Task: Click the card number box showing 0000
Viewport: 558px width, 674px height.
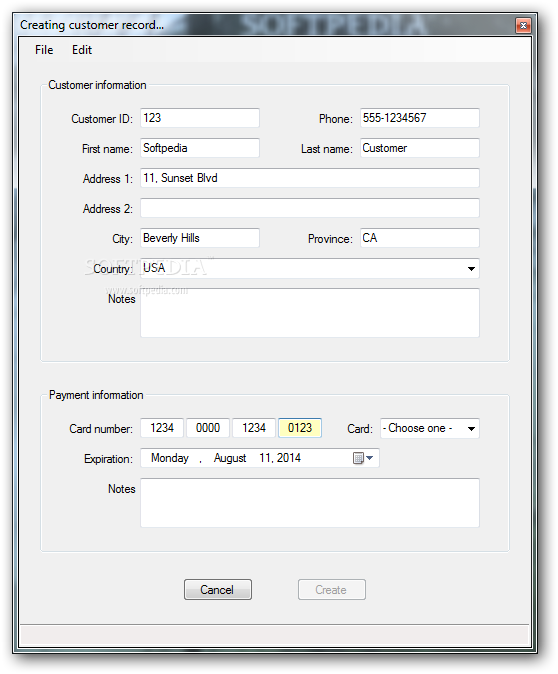Action: [x=208, y=428]
